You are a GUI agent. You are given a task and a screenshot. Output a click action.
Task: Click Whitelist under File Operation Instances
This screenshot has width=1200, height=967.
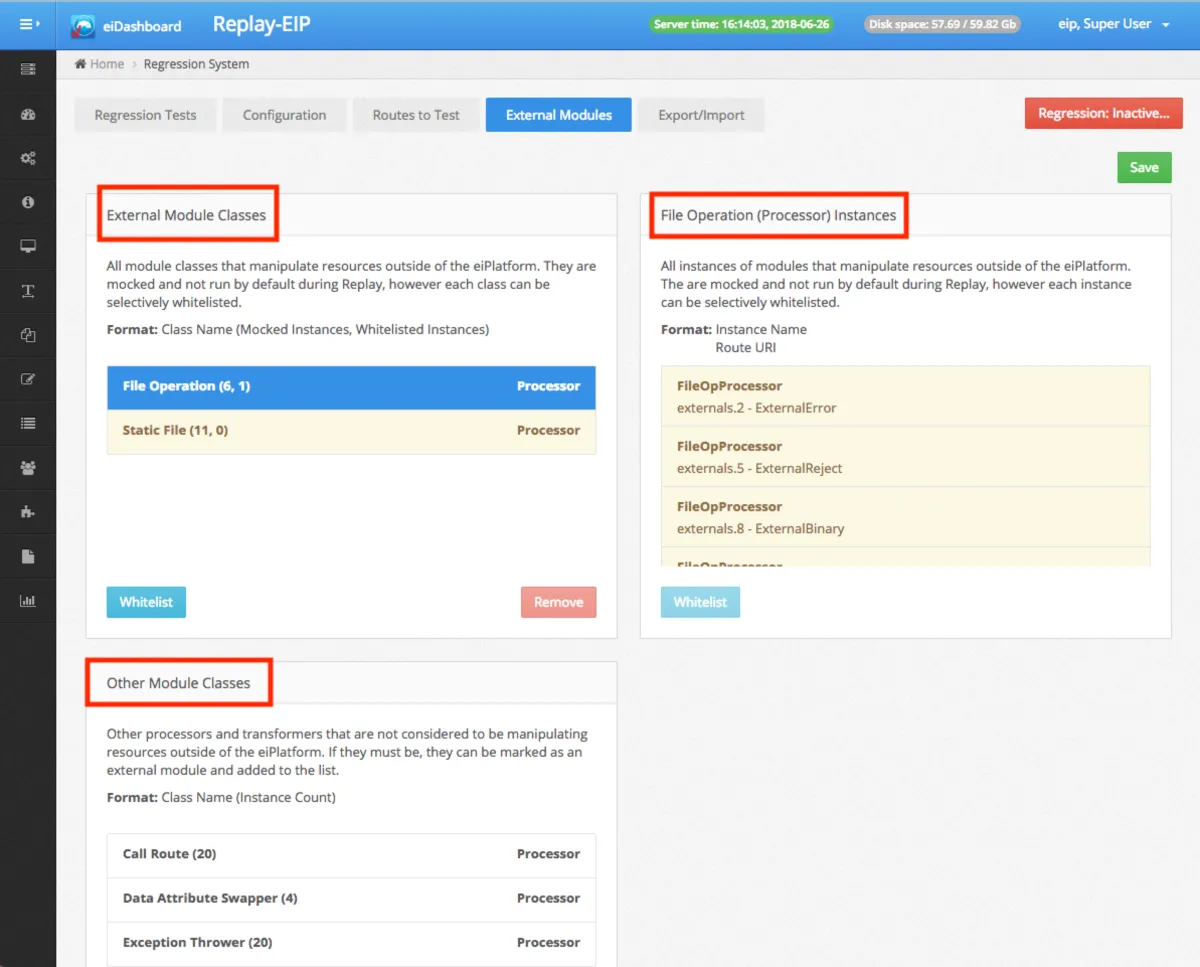[x=700, y=602]
